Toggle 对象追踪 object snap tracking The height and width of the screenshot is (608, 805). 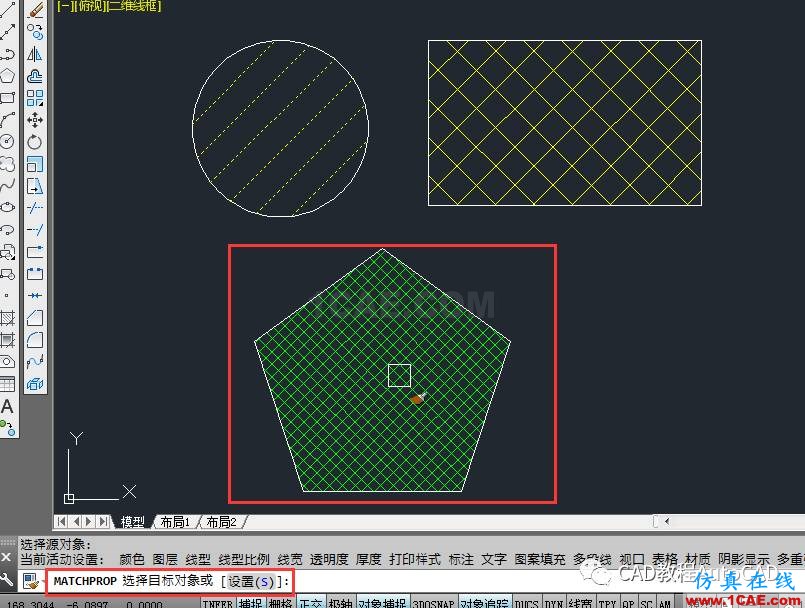pyautogui.click(x=485, y=603)
